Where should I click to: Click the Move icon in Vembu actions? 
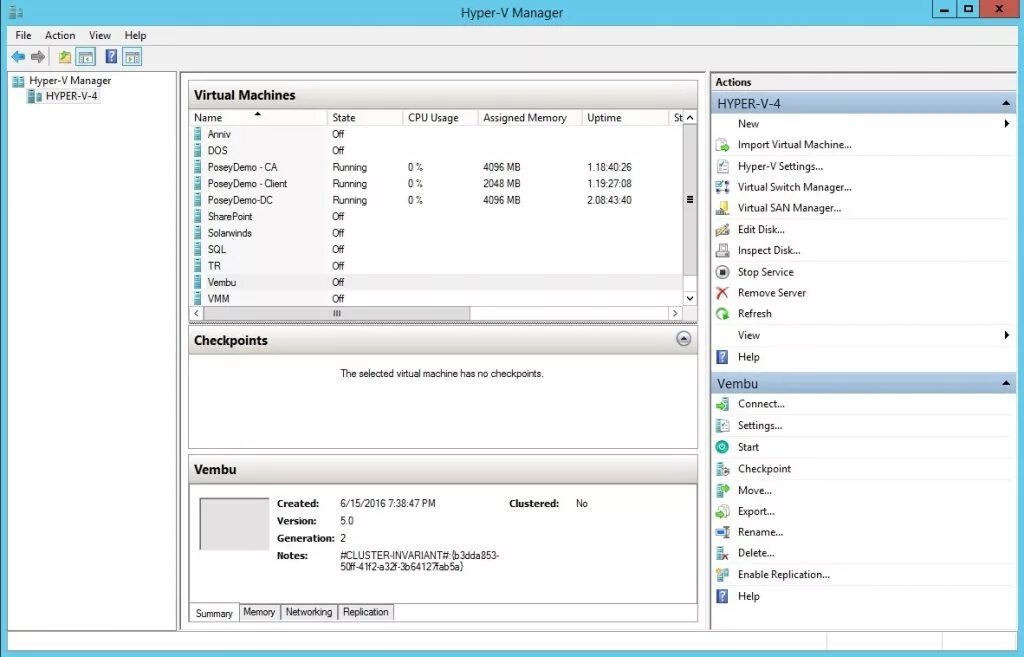[x=722, y=490]
